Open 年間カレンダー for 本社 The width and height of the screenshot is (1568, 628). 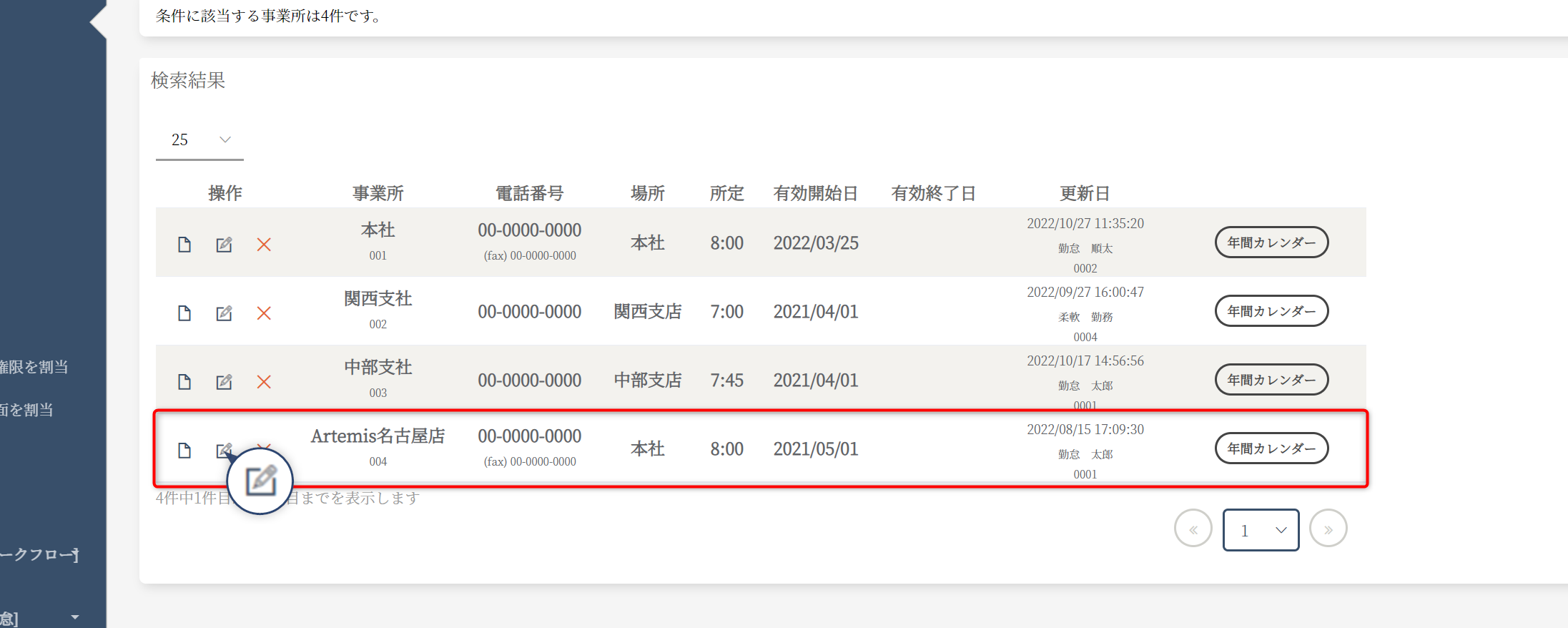(1271, 242)
